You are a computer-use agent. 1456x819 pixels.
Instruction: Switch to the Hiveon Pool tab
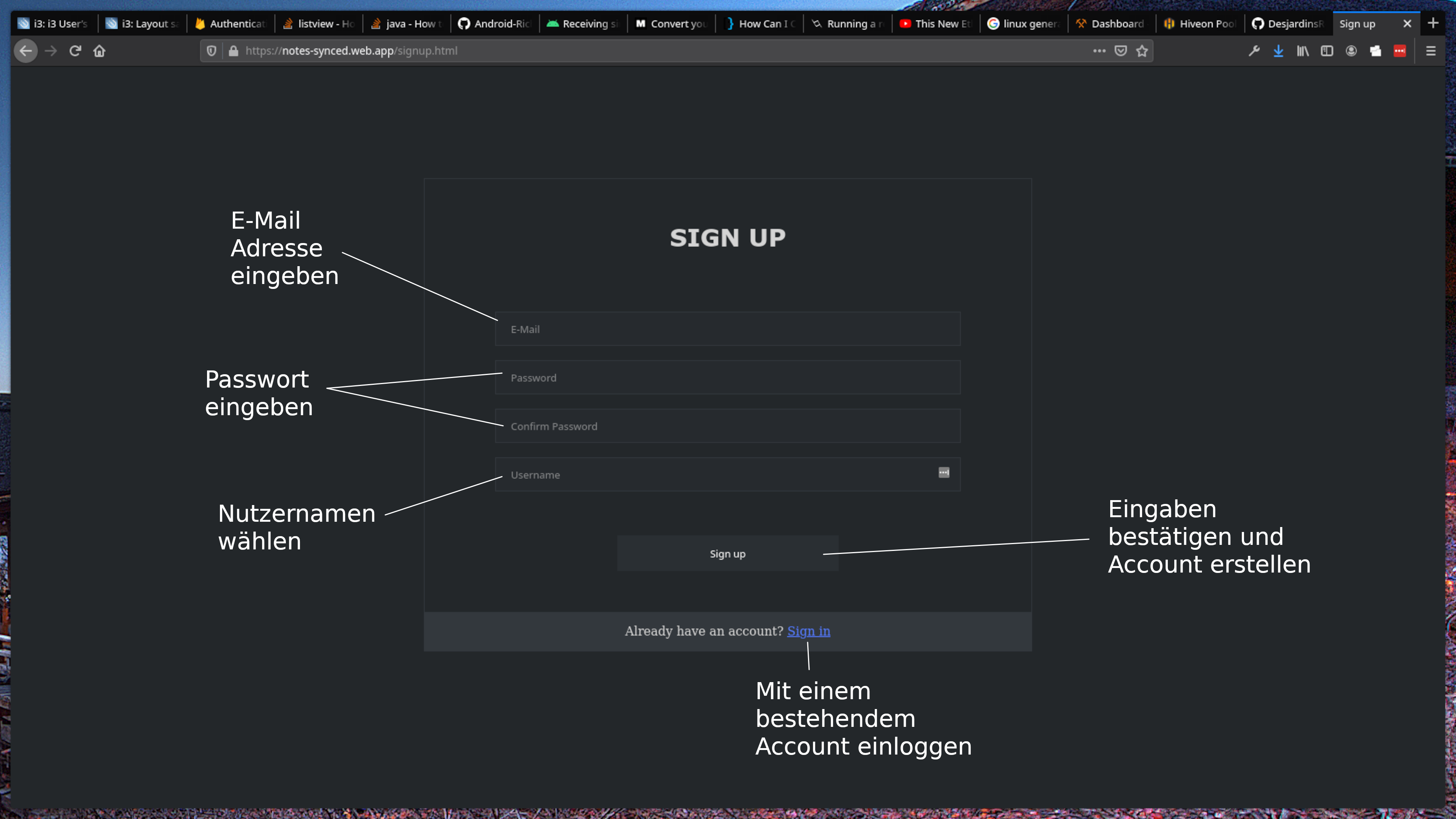(1199, 24)
